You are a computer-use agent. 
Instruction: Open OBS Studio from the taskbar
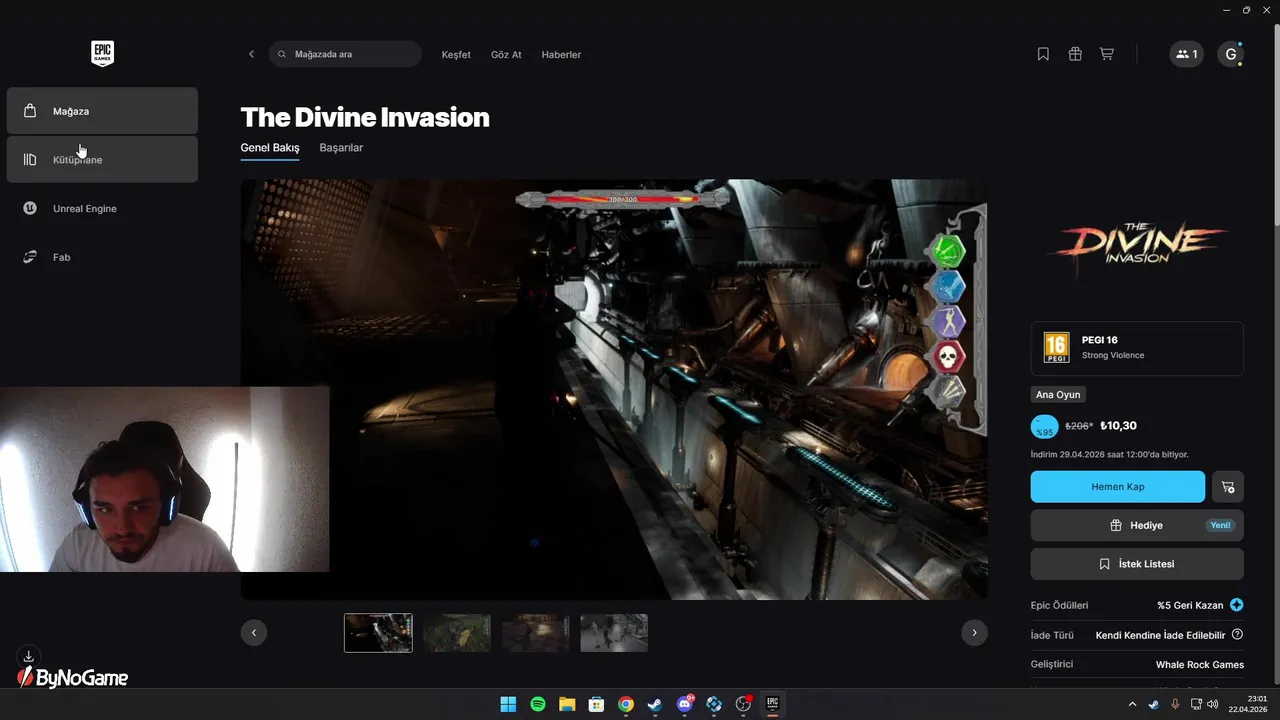click(x=743, y=704)
